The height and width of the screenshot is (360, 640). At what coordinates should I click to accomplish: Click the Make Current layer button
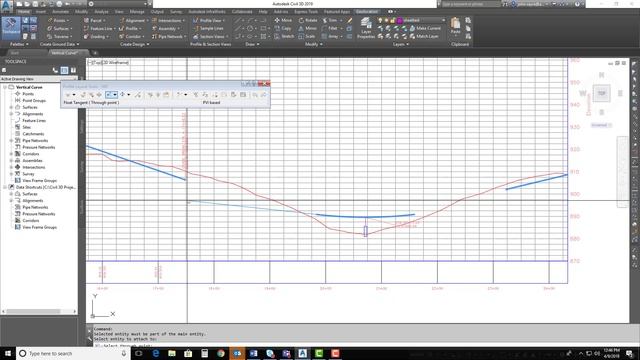[425, 28]
